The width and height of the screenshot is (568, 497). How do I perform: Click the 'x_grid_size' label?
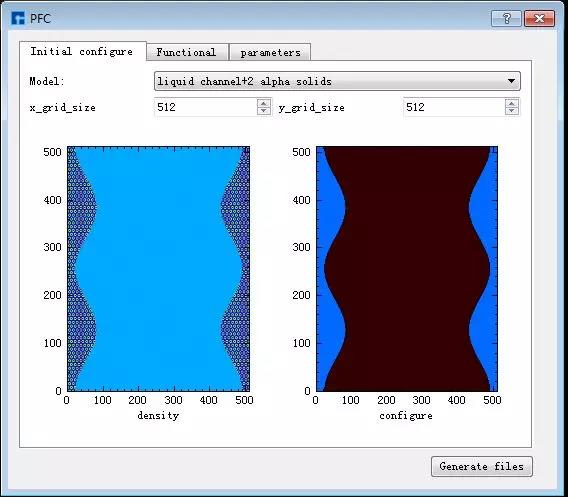pyautogui.click(x=63, y=108)
